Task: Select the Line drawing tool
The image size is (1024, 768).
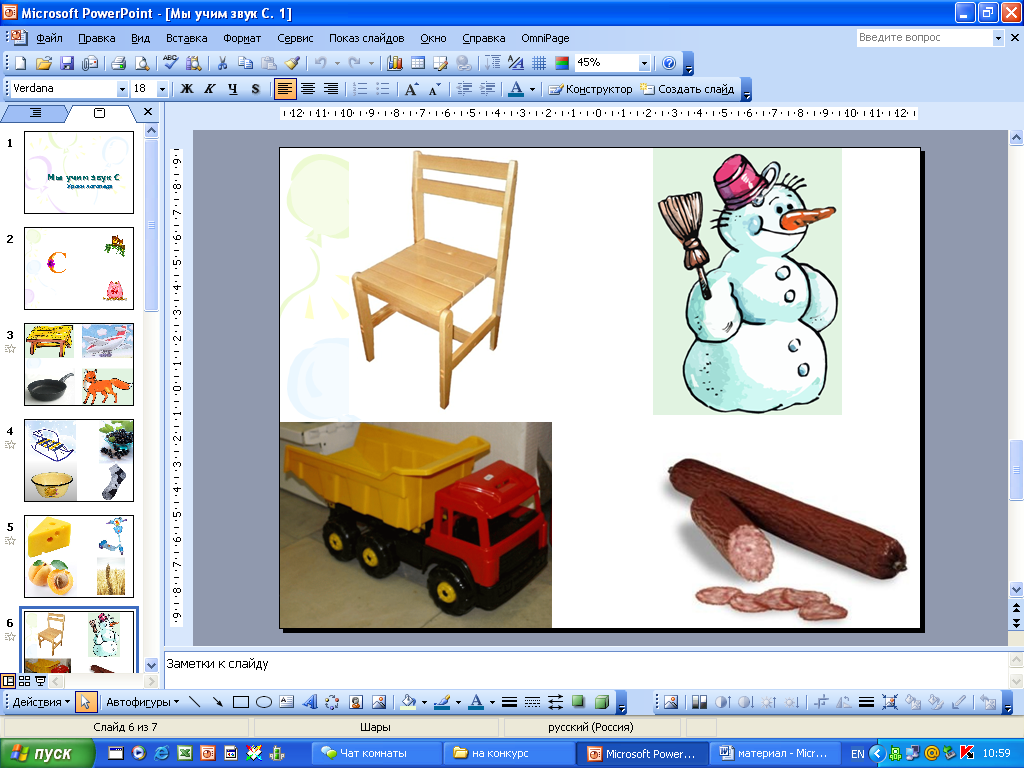Action: point(194,702)
